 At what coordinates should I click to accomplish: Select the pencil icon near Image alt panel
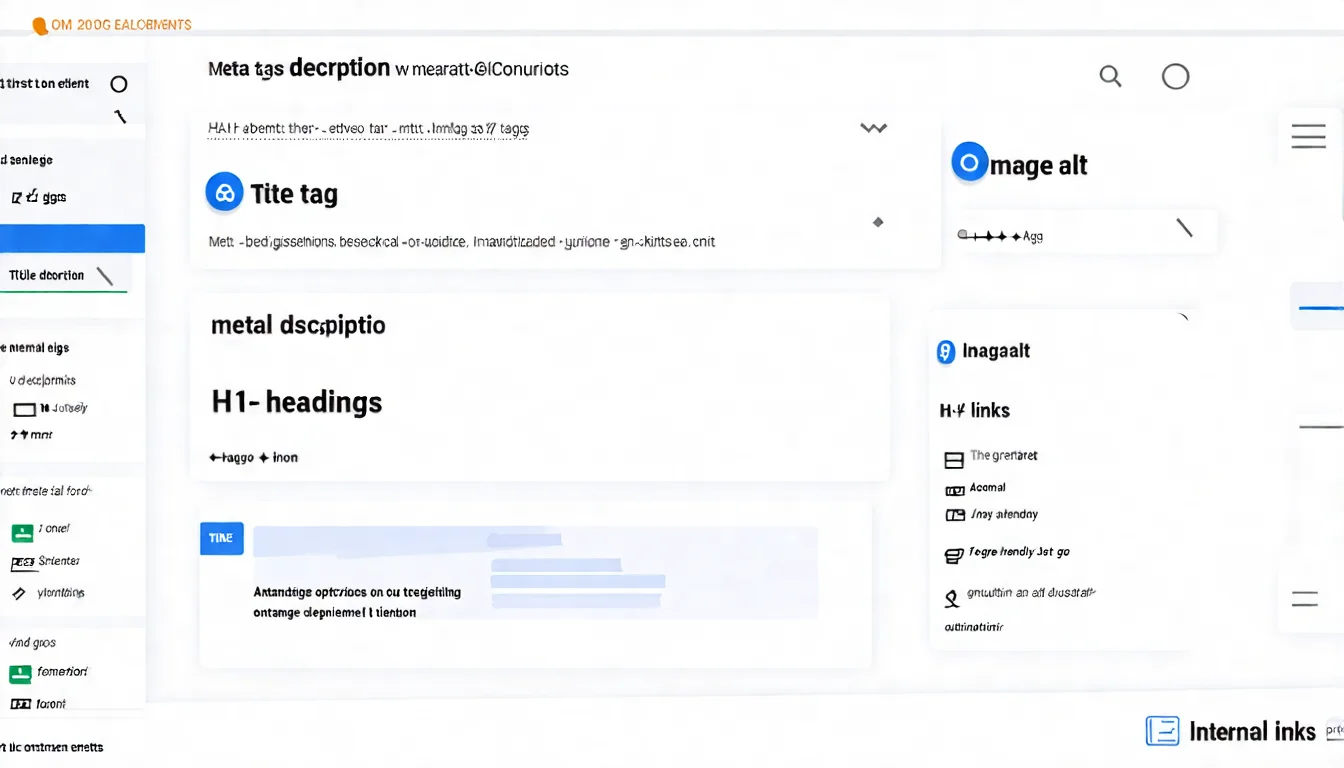click(x=1186, y=229)
